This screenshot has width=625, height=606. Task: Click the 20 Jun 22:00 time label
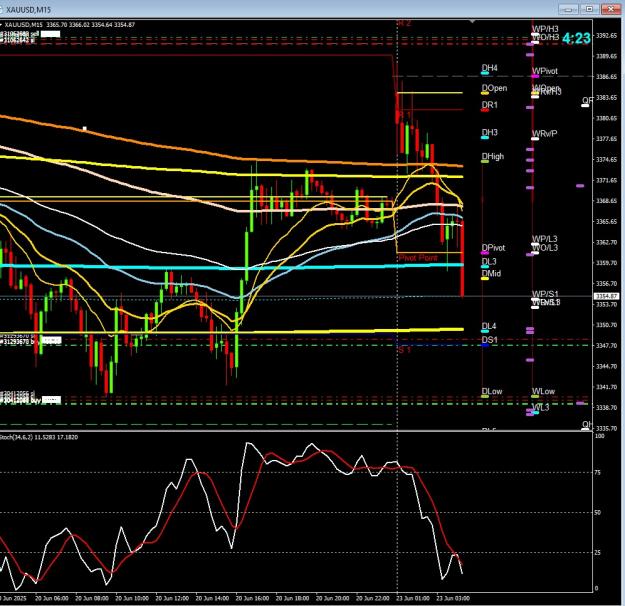pyautogui.click(x=372, y=598)
